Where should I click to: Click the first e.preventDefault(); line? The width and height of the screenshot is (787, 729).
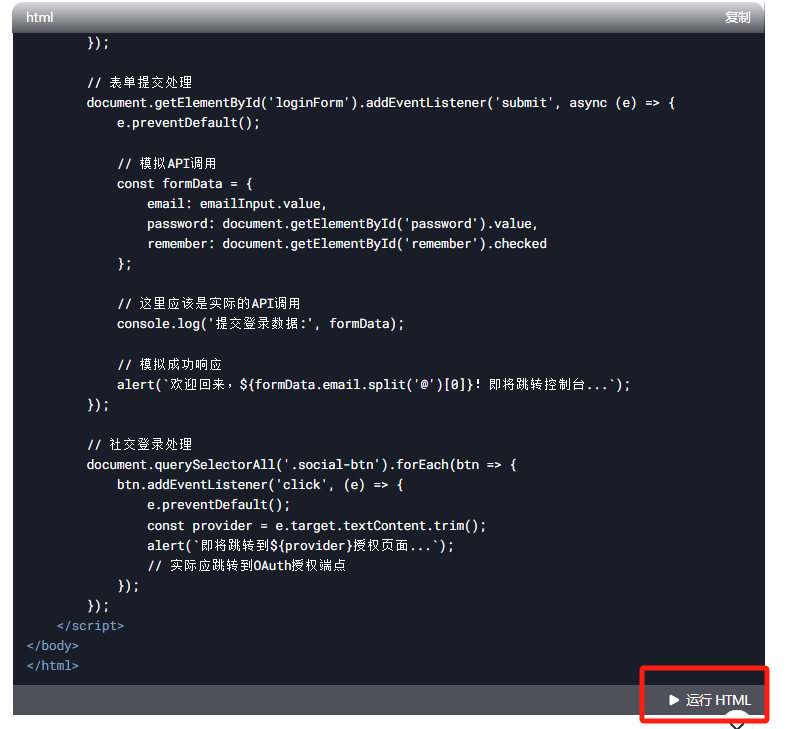click(188, 123)
